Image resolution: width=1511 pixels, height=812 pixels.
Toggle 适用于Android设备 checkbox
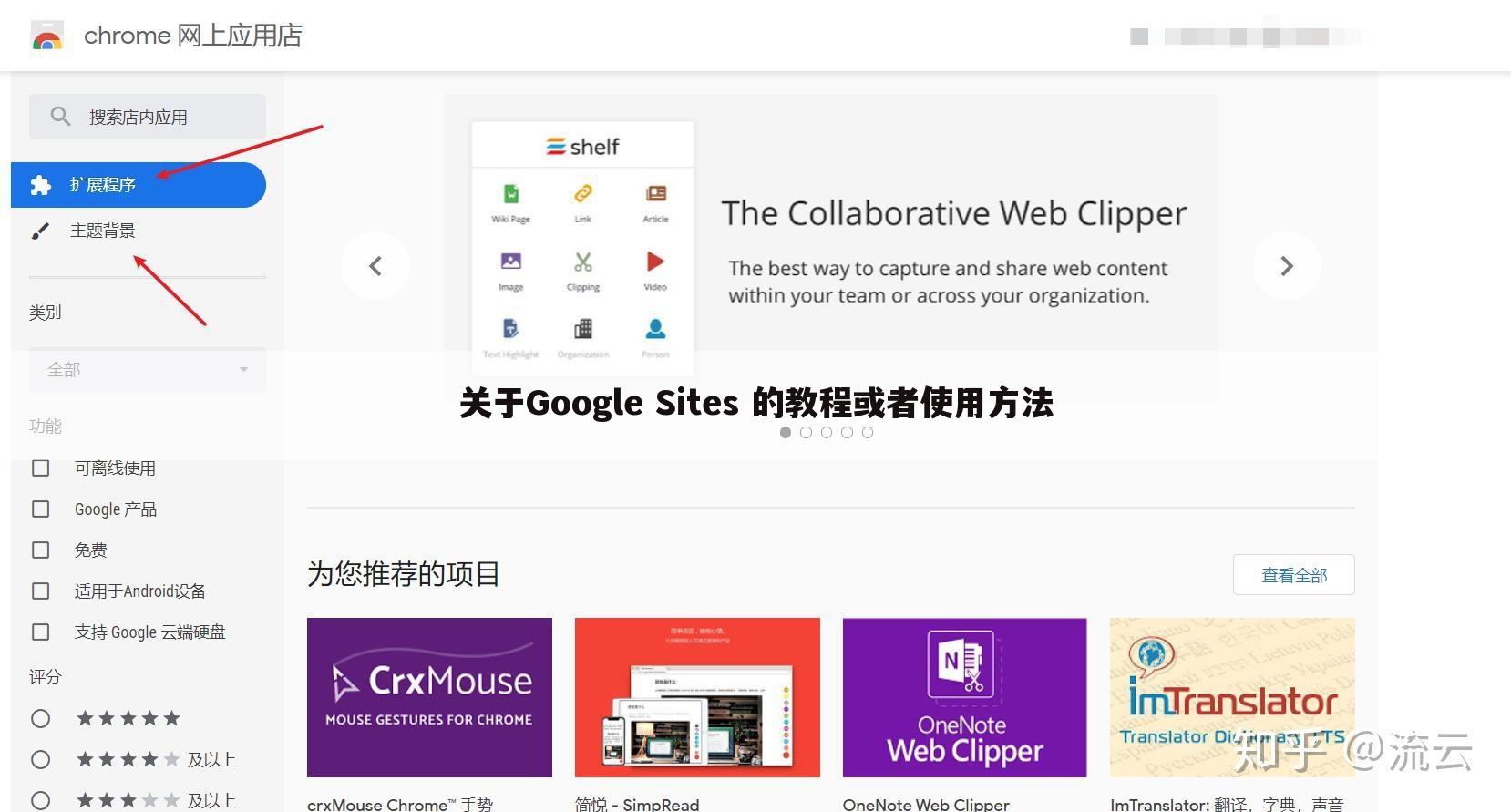tap(41, 591)
